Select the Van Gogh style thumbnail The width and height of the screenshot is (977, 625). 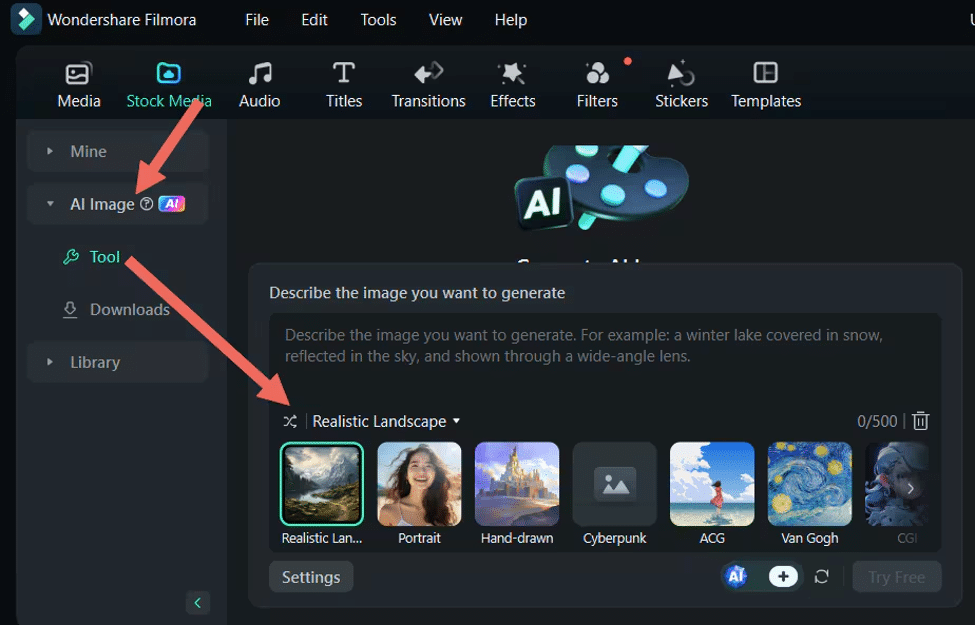tap(809, 484)
